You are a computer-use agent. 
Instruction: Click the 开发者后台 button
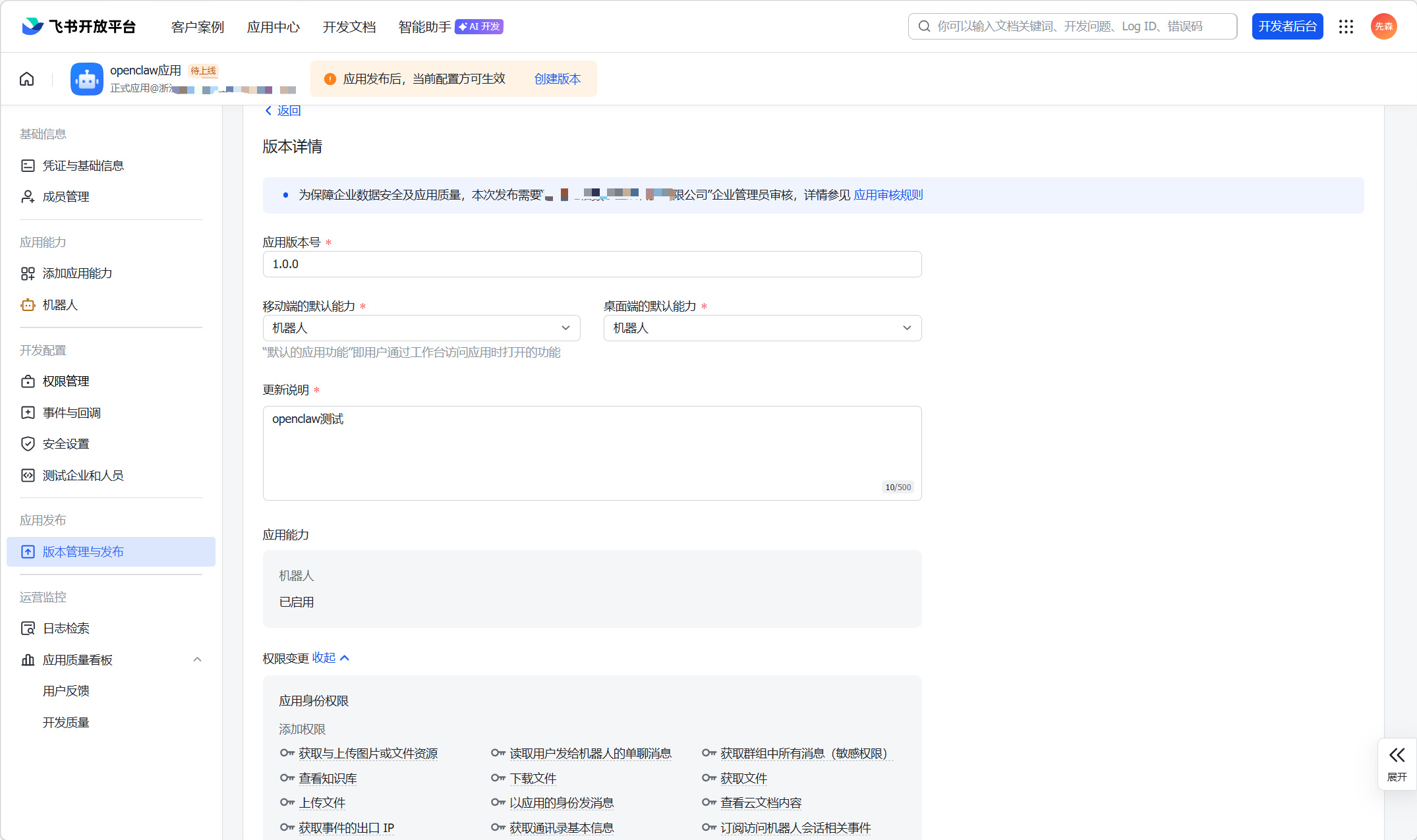pos(1287,26)
